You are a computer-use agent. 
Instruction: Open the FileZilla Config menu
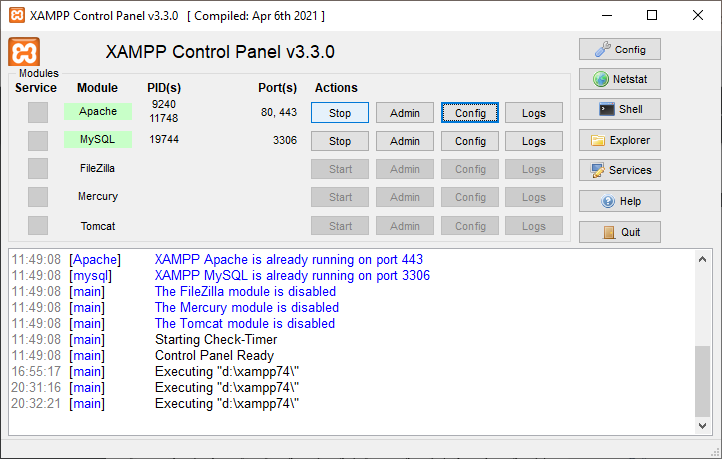pos(470,169)
